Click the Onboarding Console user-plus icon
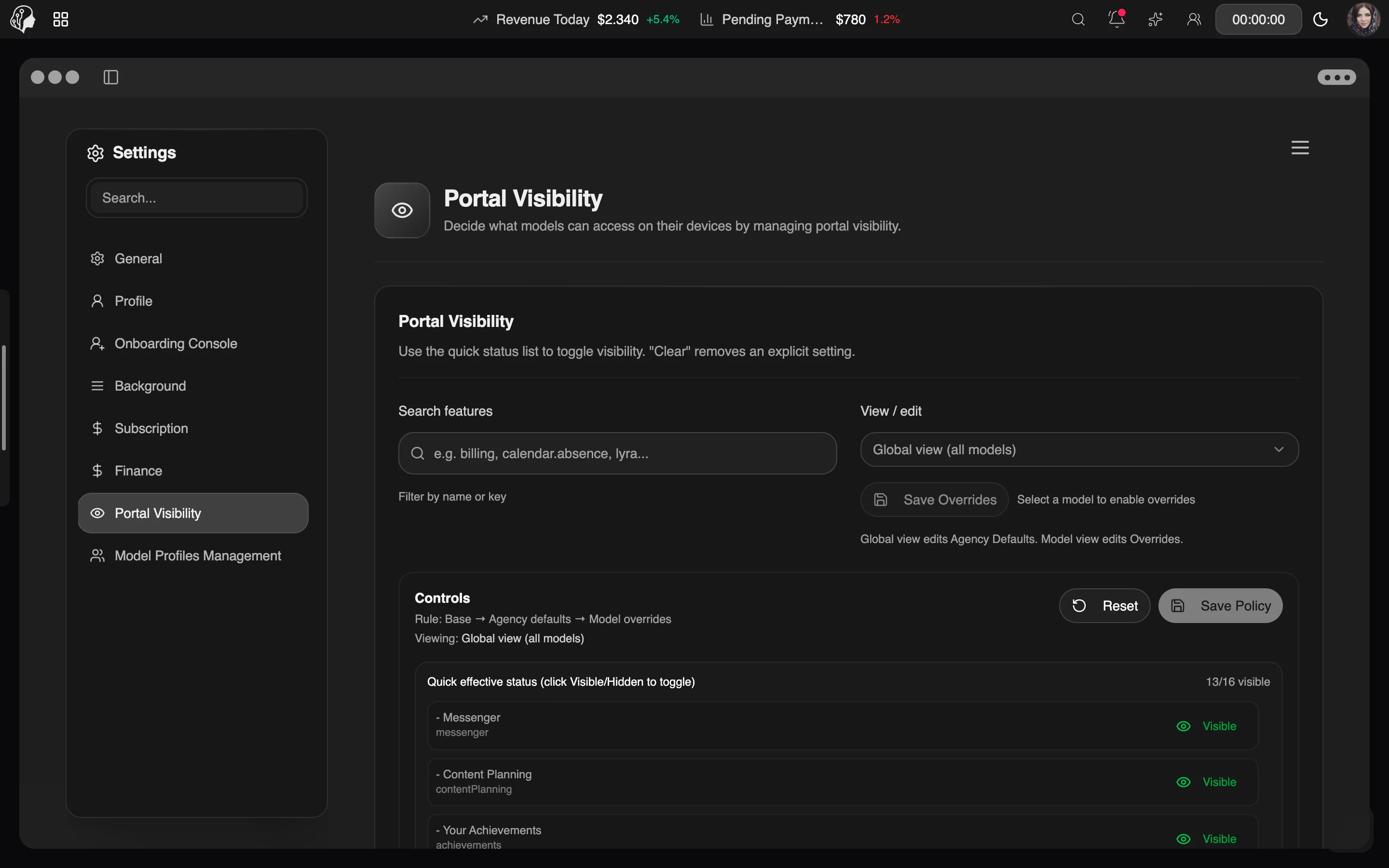1389x868 pixels. 97,343
